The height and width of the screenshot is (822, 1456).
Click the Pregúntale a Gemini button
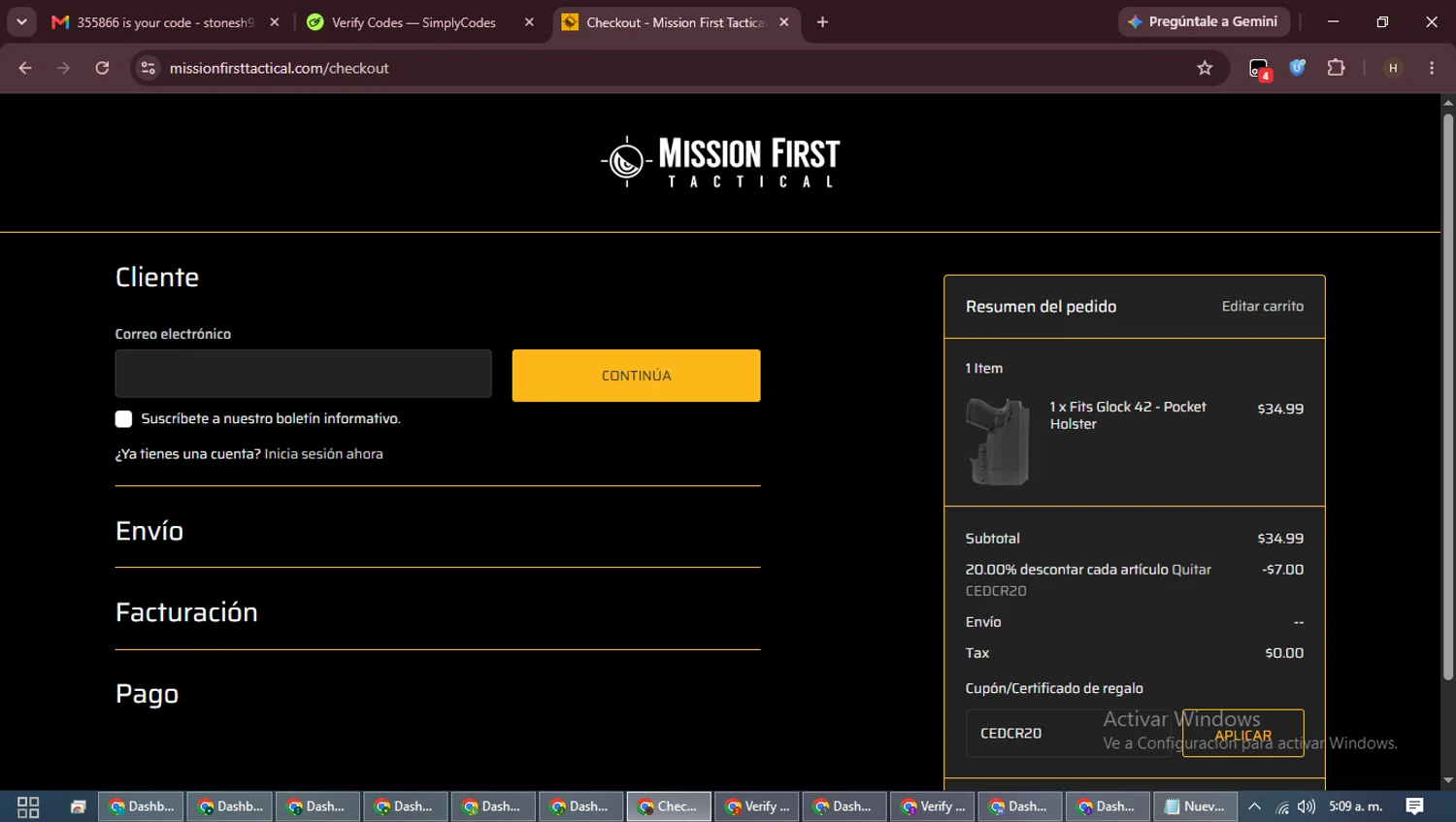click(1204, 21)
